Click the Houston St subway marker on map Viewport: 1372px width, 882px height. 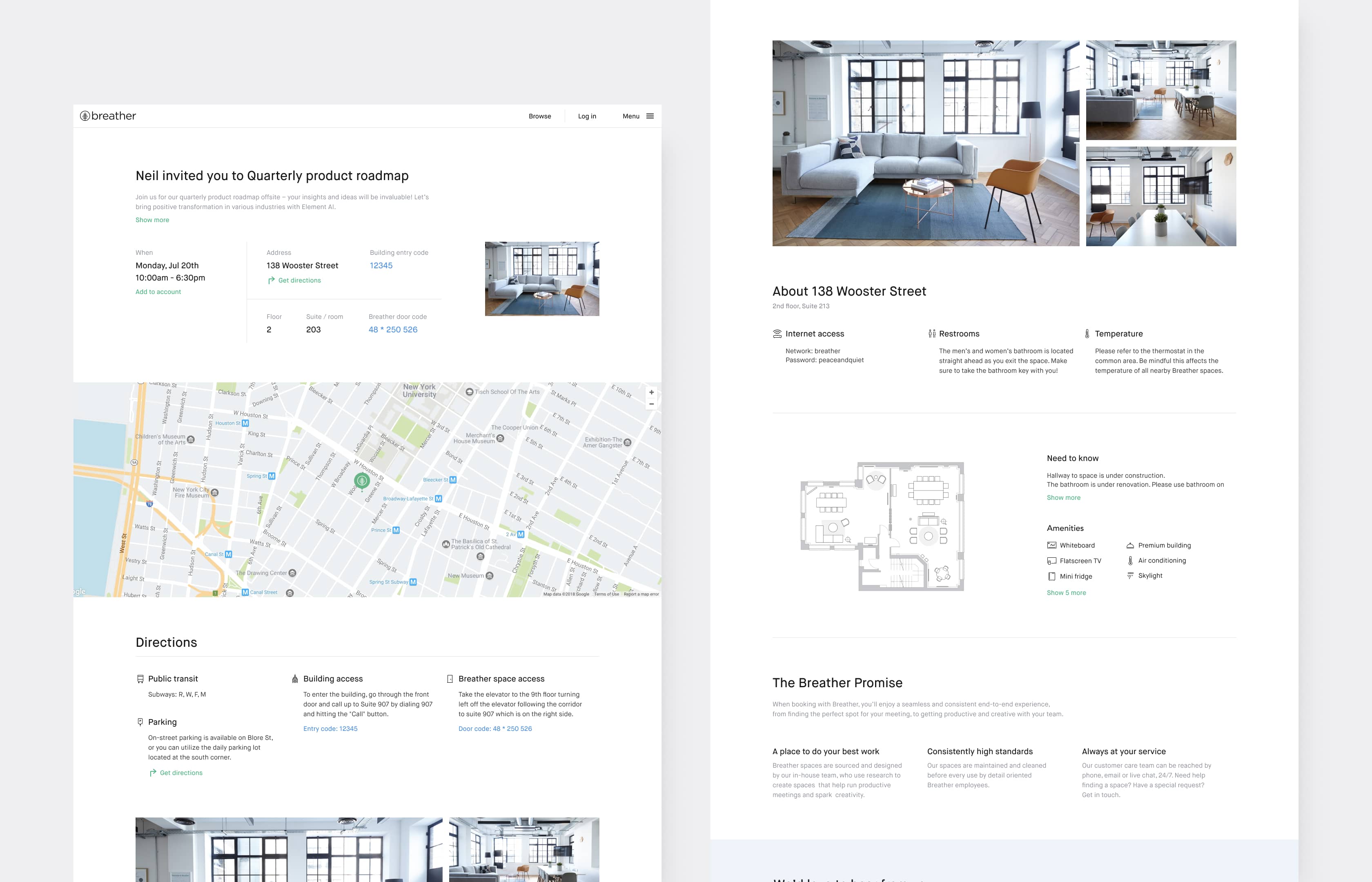pos(245,423)
